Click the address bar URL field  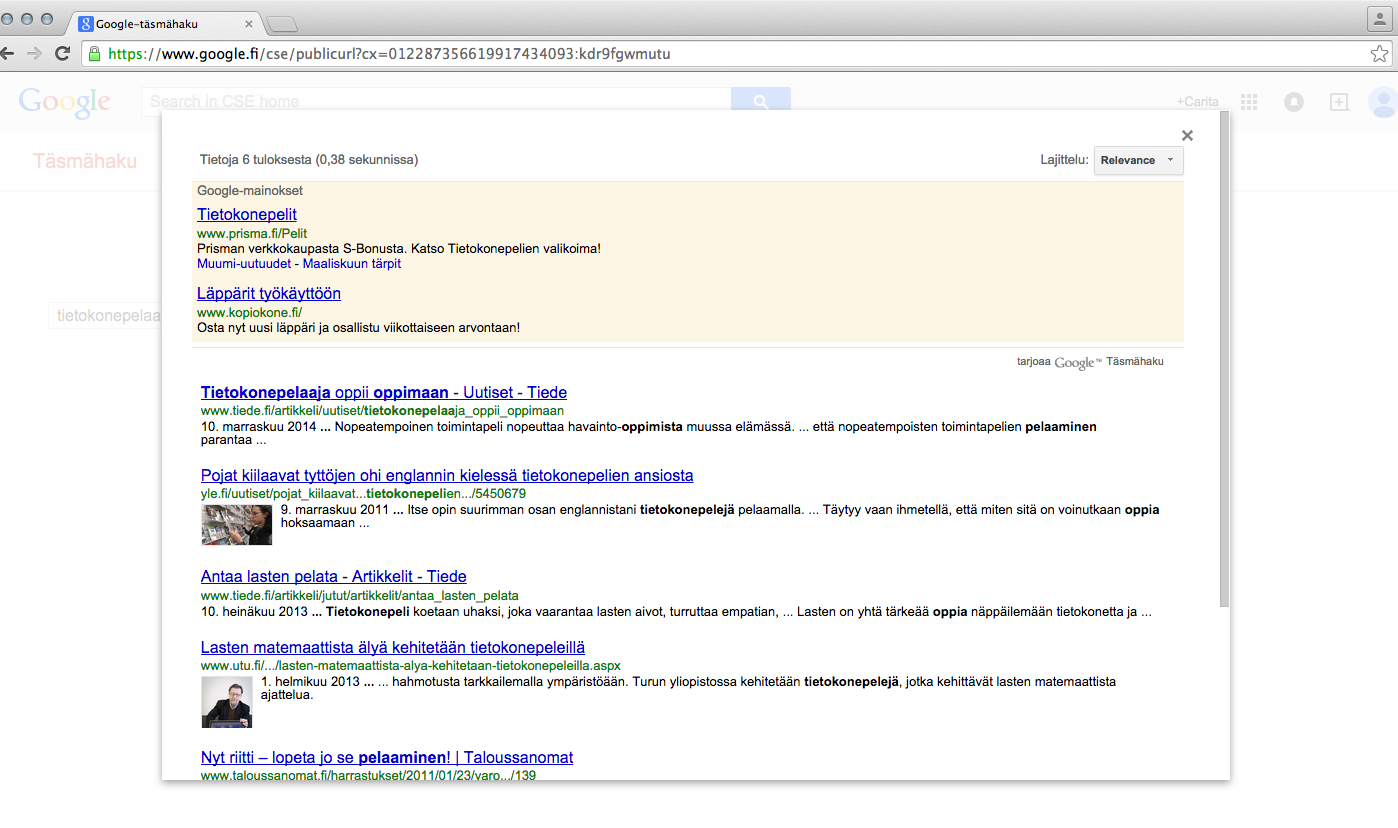coord(737,54)
